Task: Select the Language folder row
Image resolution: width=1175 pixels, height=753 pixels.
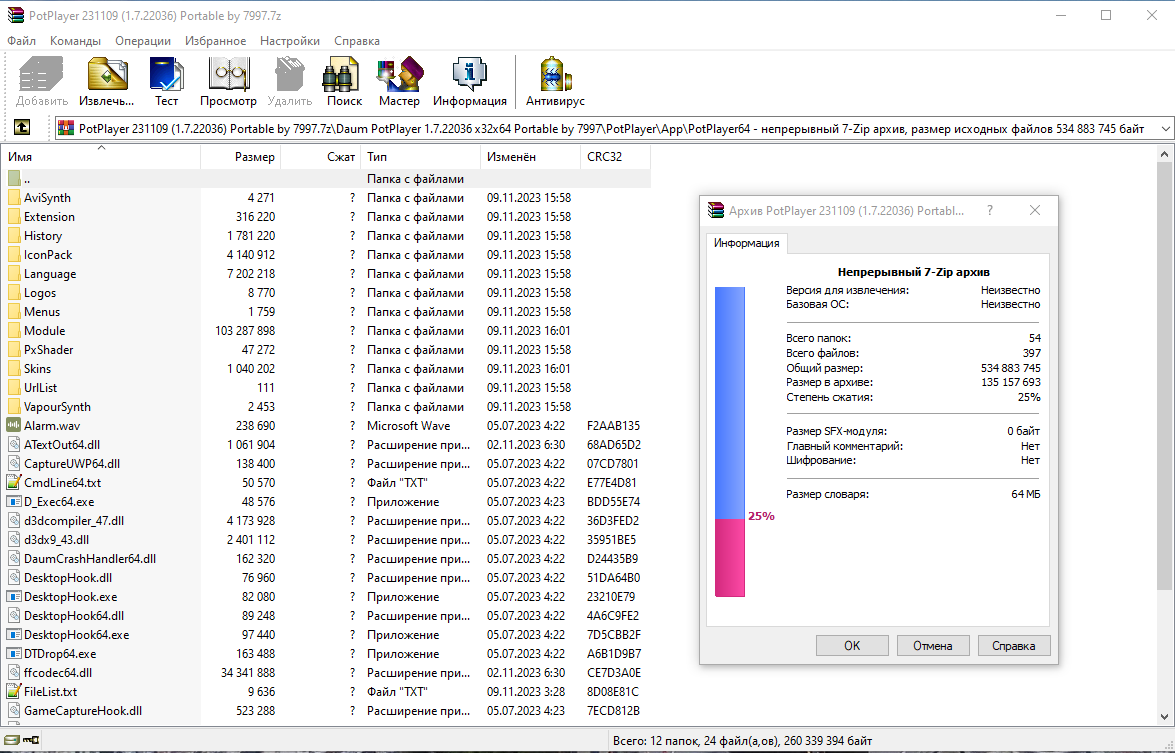Action: (x=326, y=274)
